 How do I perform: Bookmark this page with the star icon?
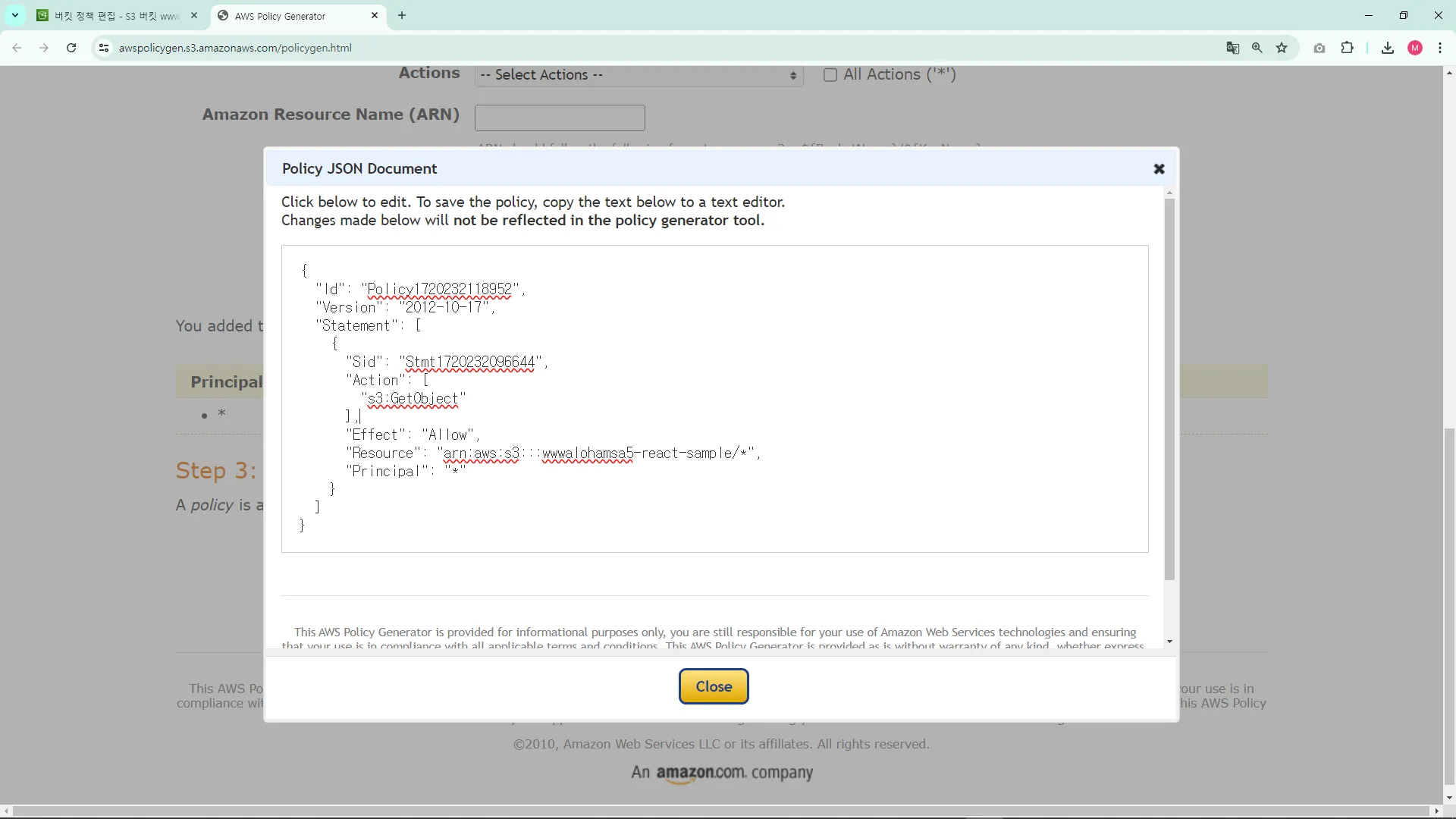tap(1282, 48)
